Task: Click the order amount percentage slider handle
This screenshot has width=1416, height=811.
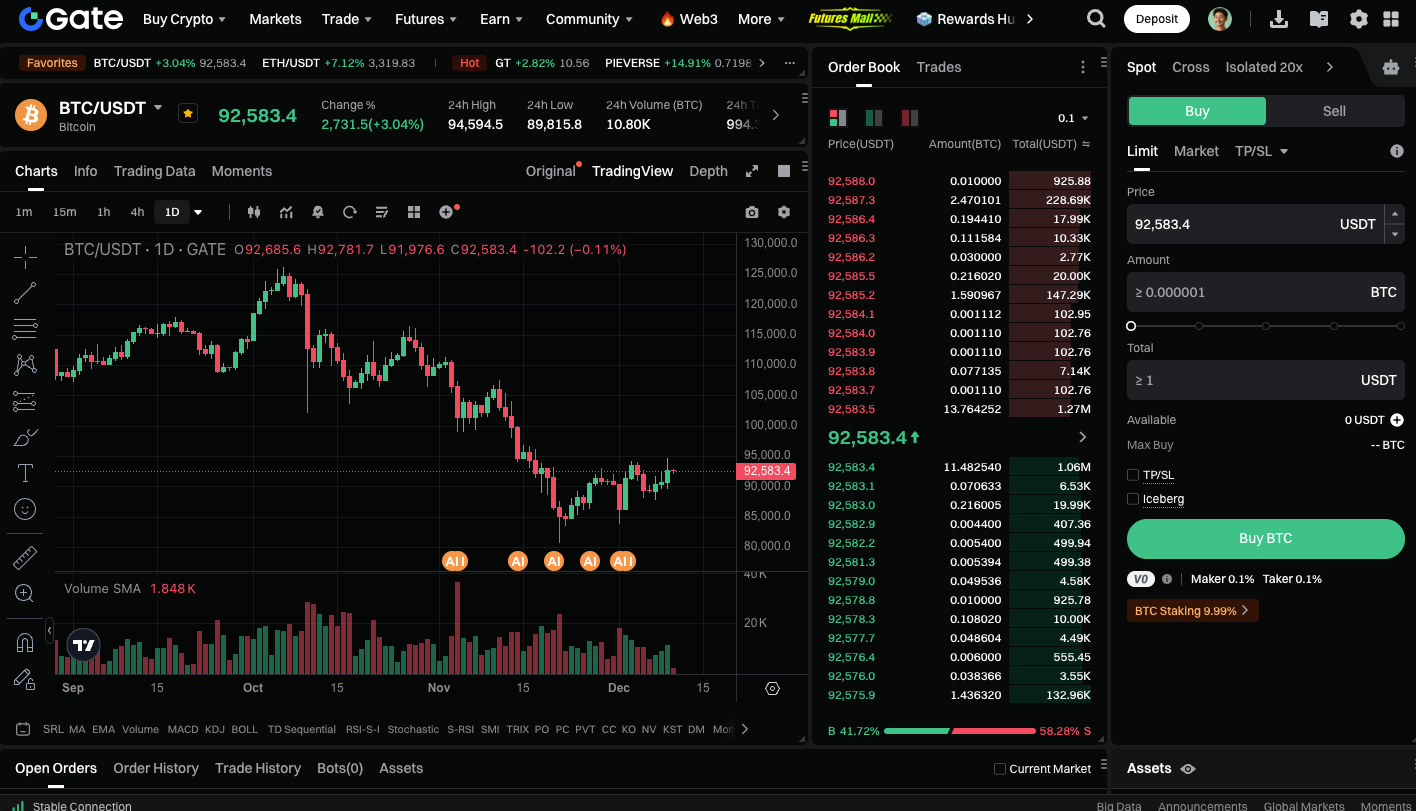Action: (1131, 326)
